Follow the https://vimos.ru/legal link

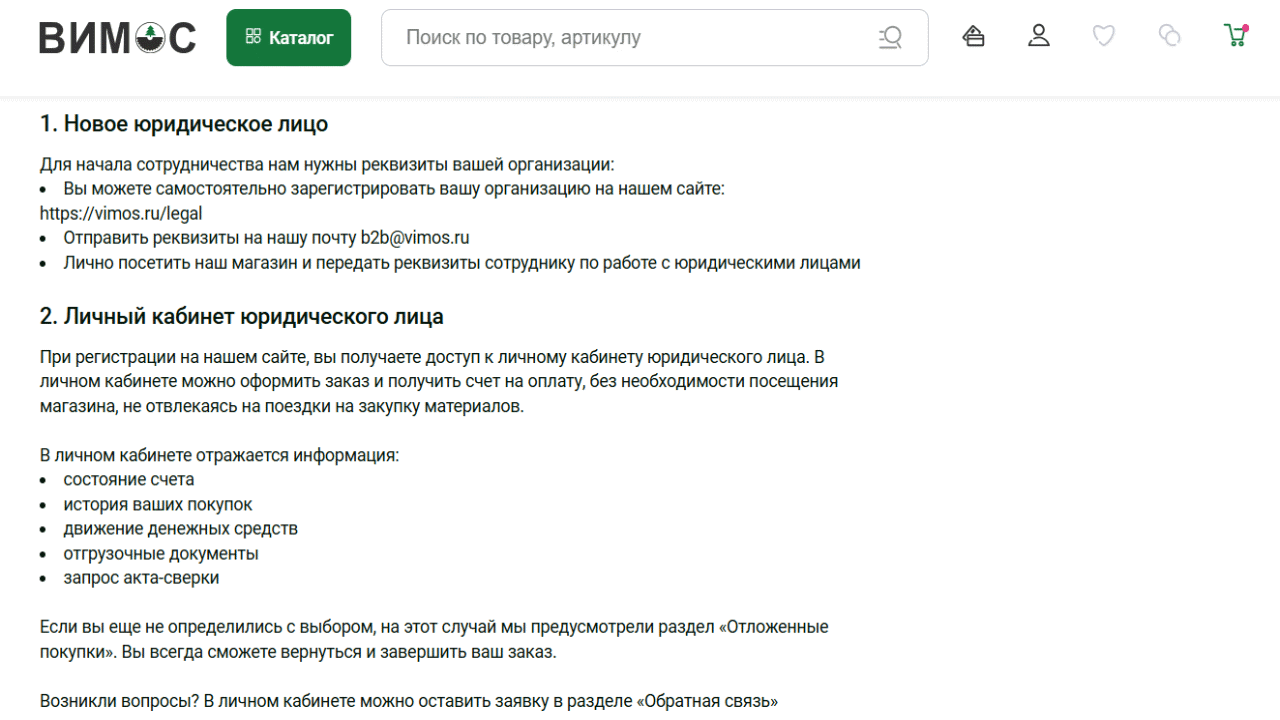121,213
